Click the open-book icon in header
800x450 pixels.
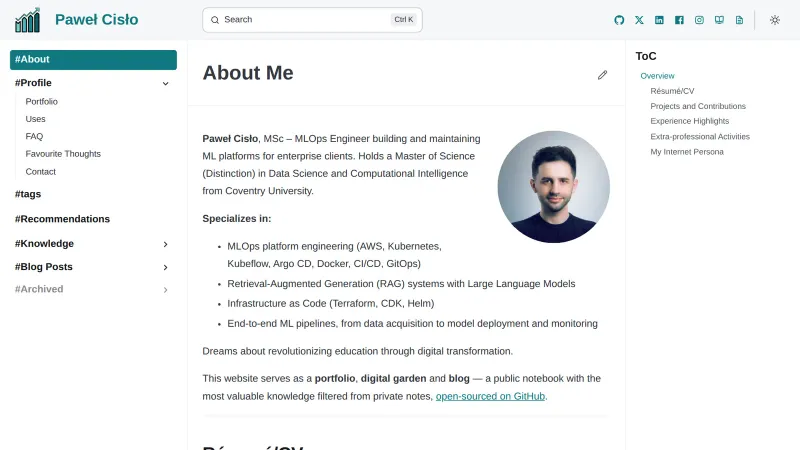pyautogui.click(x=719, y=20)
